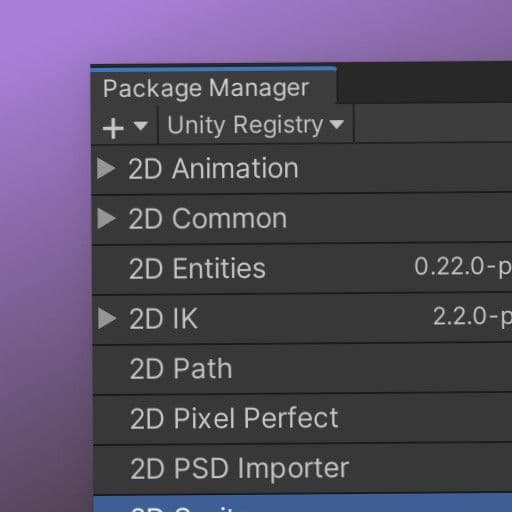
Task: Select the 2D Animation package
Action: click(x=302, y=169)
